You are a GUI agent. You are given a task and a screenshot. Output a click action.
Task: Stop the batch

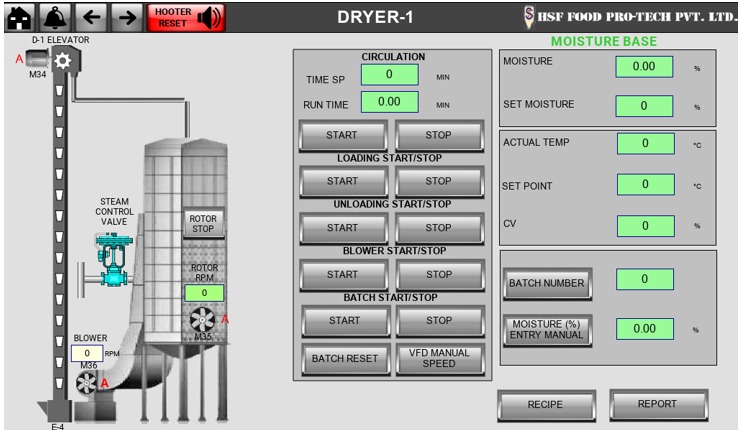(x=438, y=321)
